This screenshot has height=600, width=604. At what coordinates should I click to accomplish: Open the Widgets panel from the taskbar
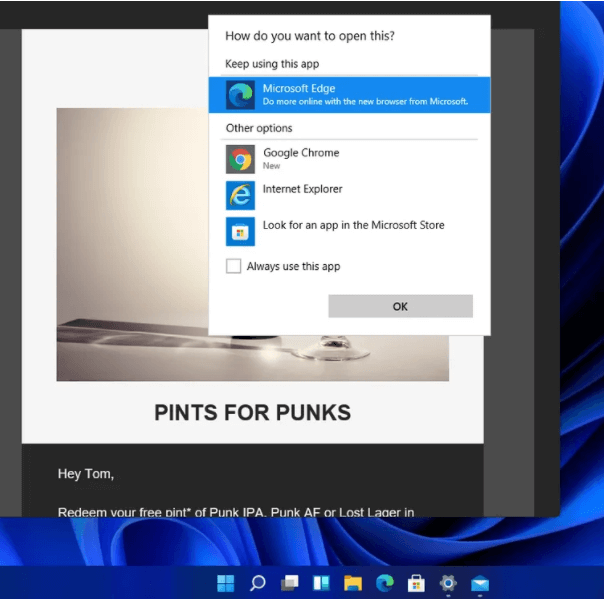coord(321,583)
